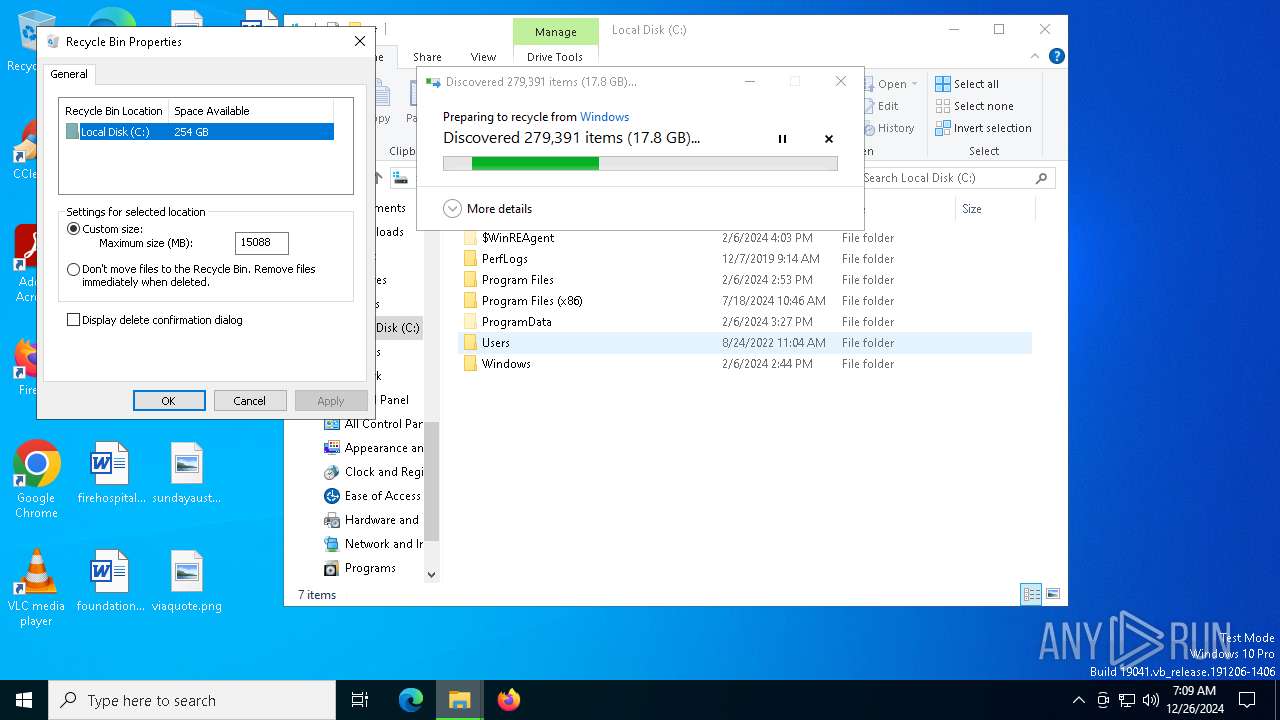Click the taskbar search box

pos(192,700)
